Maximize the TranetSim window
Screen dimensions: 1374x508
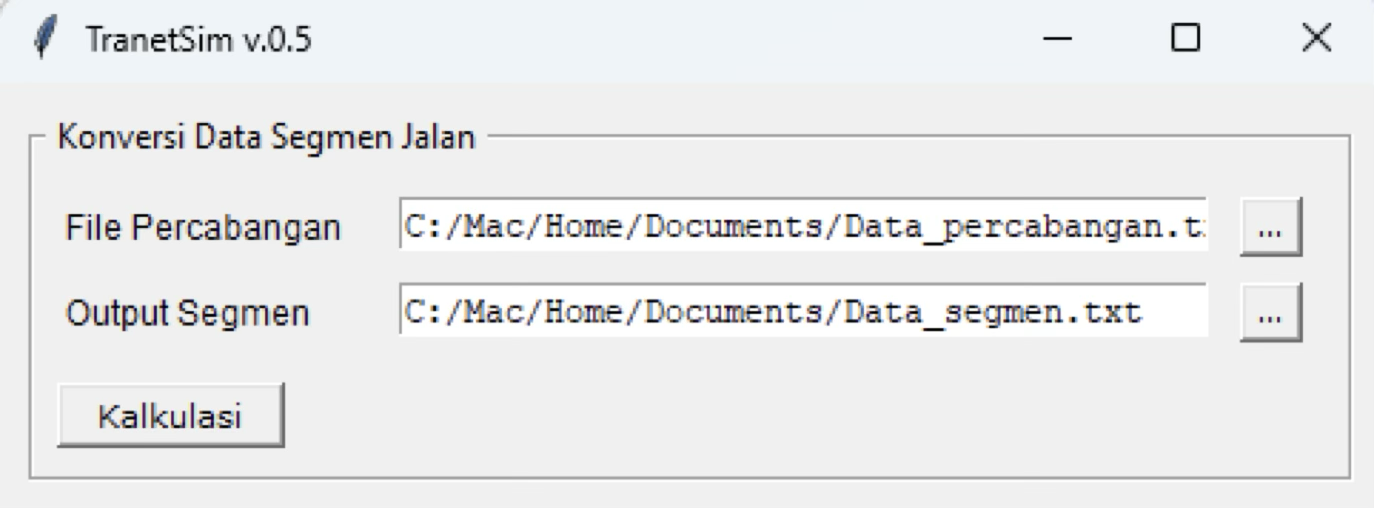tap(1187, 39)
